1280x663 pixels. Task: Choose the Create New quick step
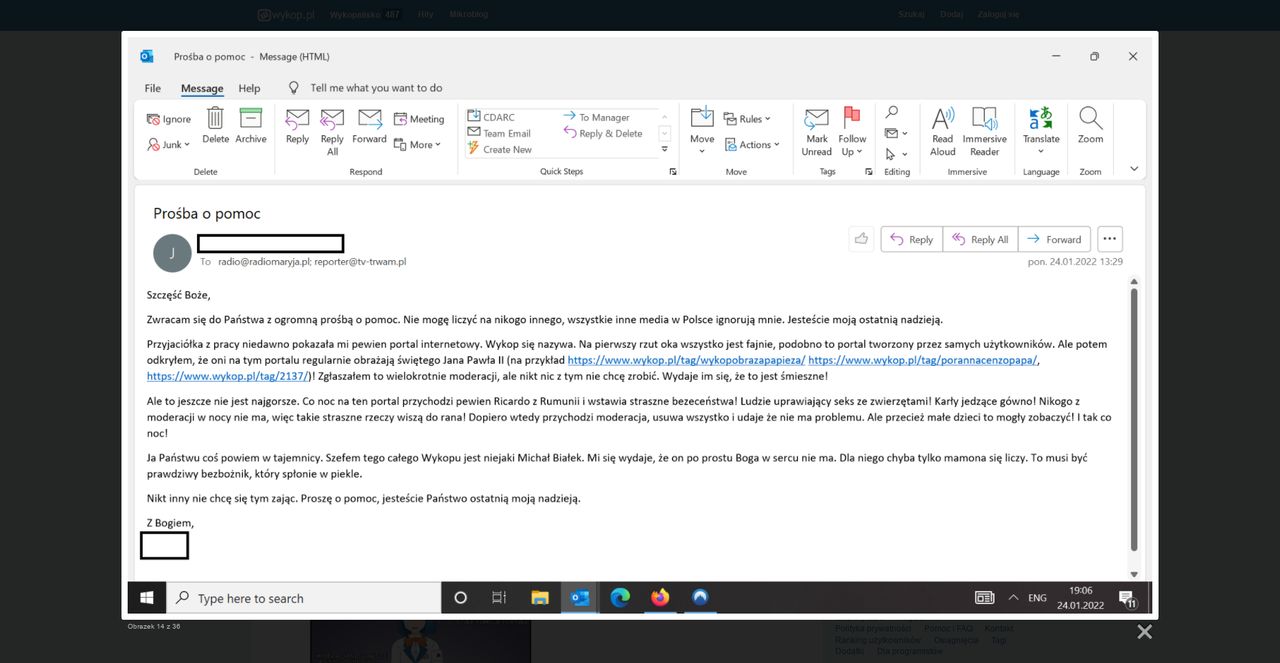coord(499,149)
